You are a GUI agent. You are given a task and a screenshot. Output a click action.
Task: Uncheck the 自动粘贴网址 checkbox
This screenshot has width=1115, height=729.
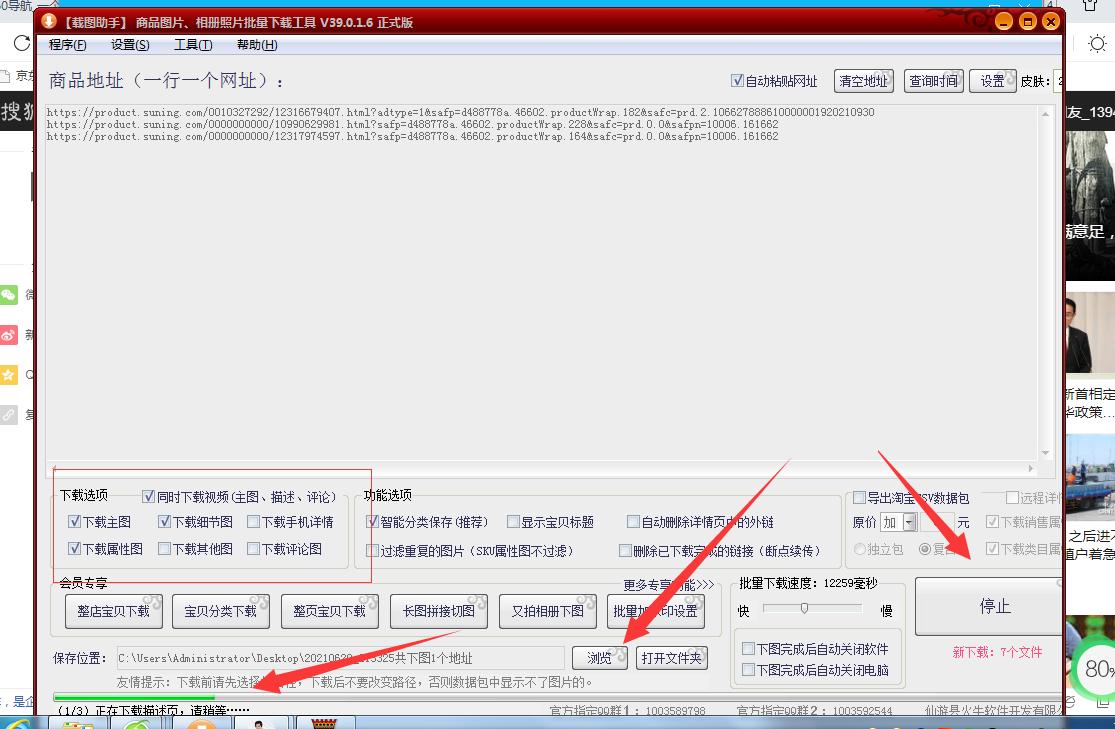click(737, 81)
